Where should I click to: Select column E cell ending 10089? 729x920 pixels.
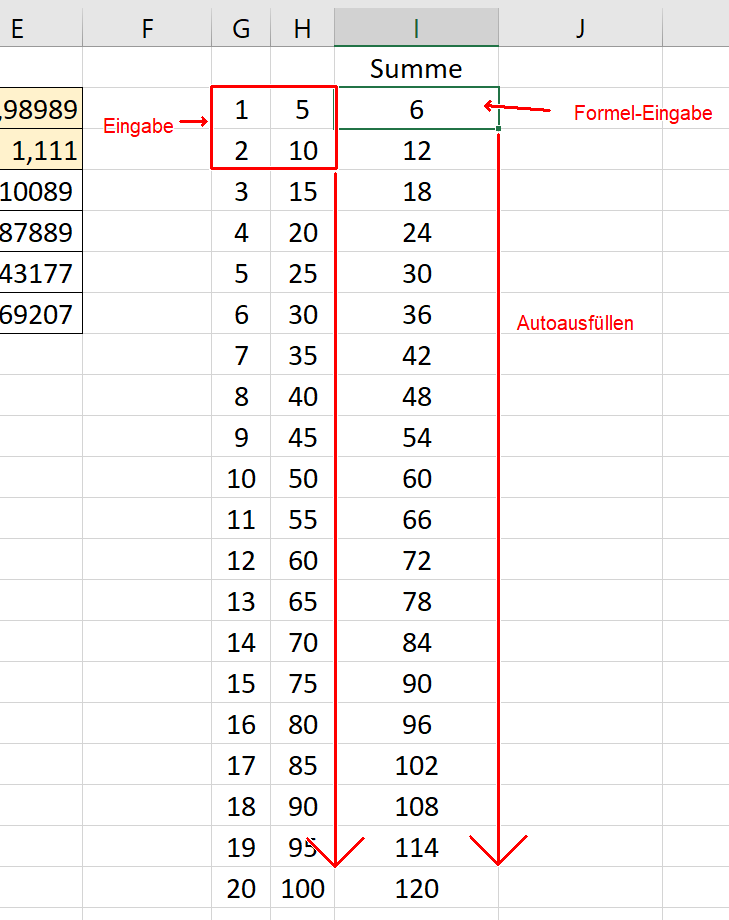pos(41,191)
